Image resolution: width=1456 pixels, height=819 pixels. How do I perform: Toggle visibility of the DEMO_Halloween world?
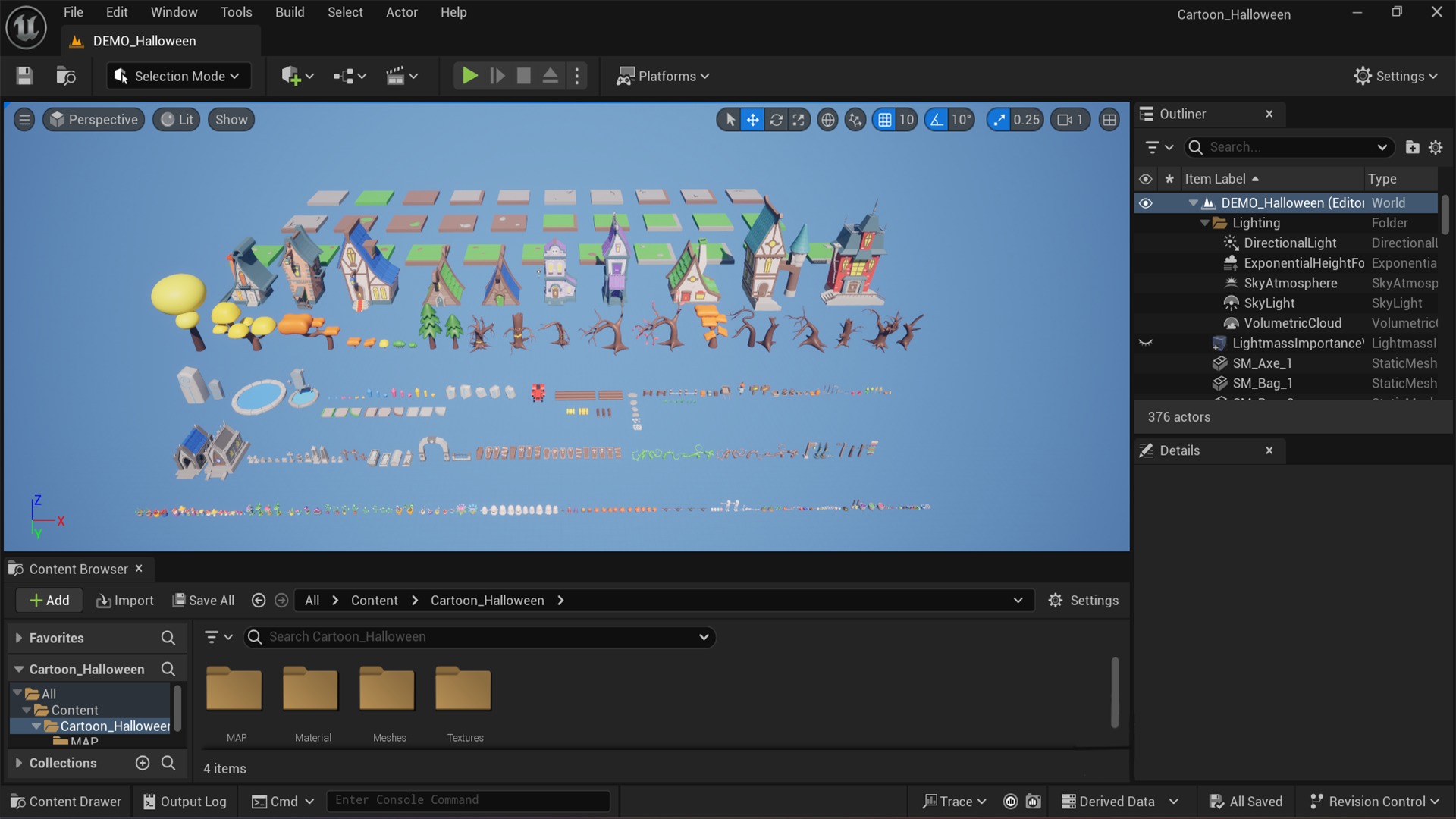click(x=1145, y=203)
